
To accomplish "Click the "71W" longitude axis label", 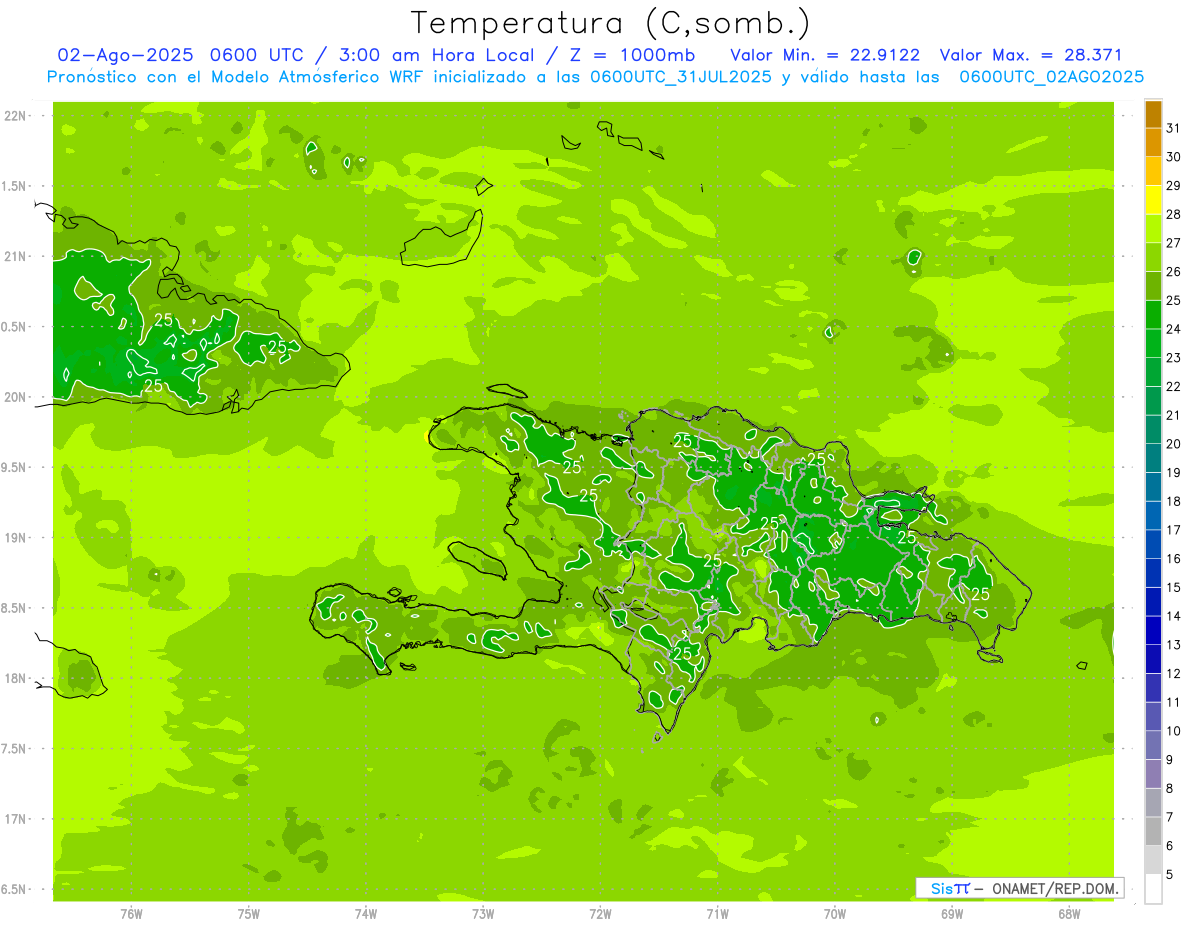I will (718, 914).
